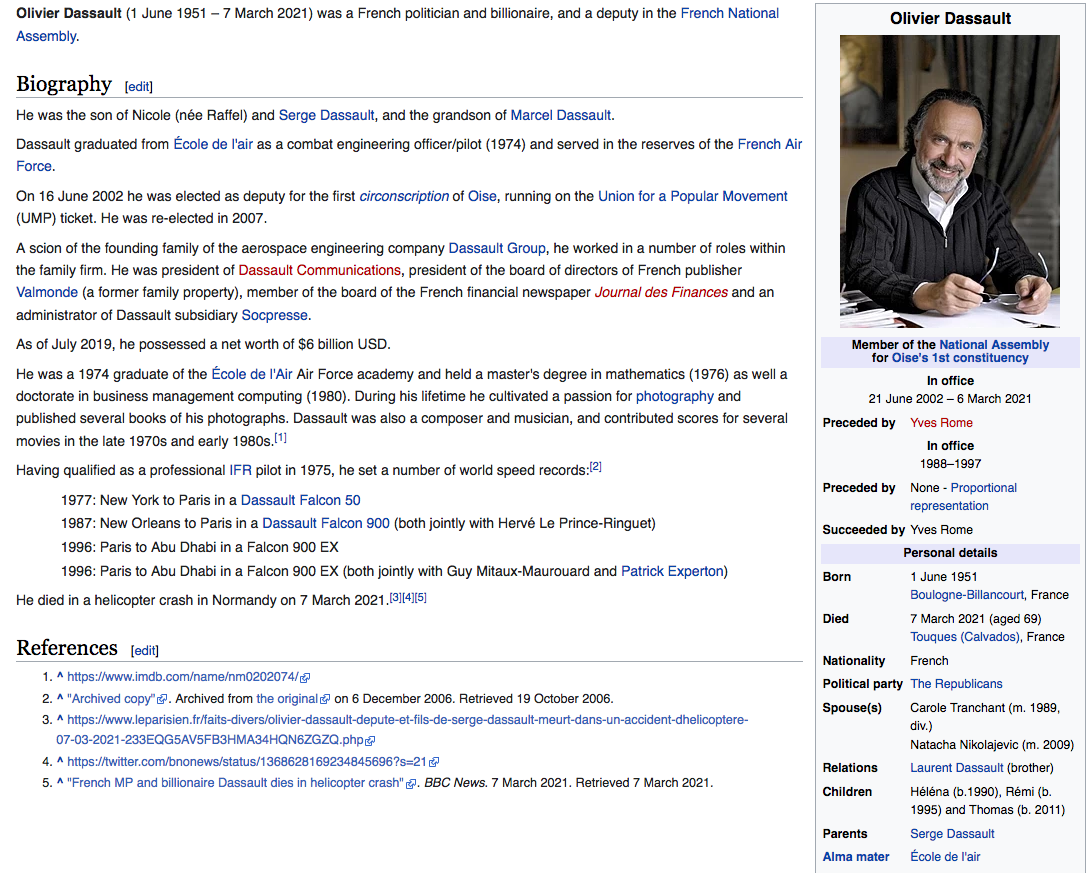Select the "$6 billion USD" net worth text
Image resolution: width=1091 pixels, height=873 pixels.
coord(342,345)
